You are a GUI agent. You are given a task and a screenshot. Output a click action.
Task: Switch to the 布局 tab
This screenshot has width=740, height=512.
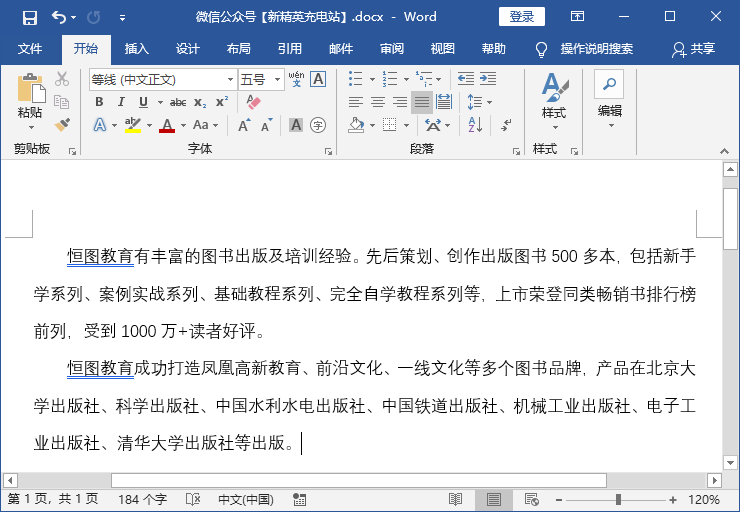238,49
